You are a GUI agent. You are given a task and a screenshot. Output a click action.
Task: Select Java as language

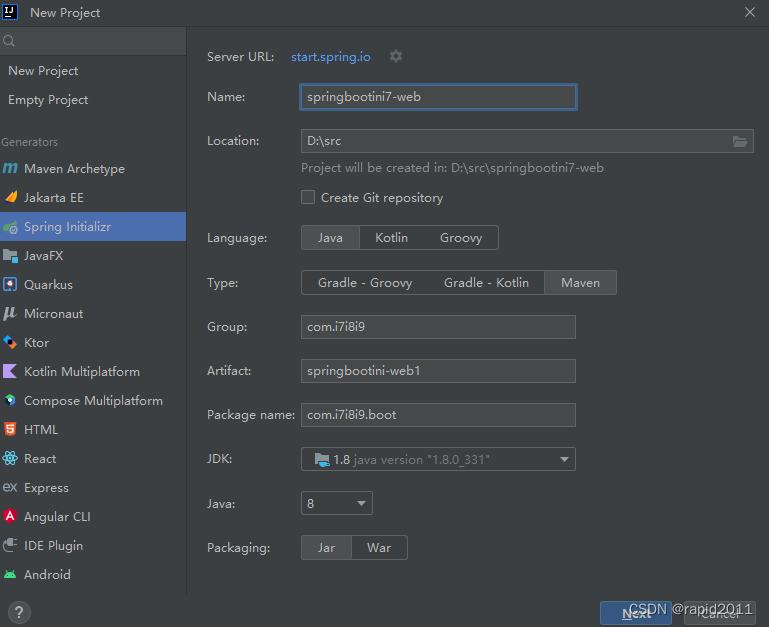coord(330,238)
